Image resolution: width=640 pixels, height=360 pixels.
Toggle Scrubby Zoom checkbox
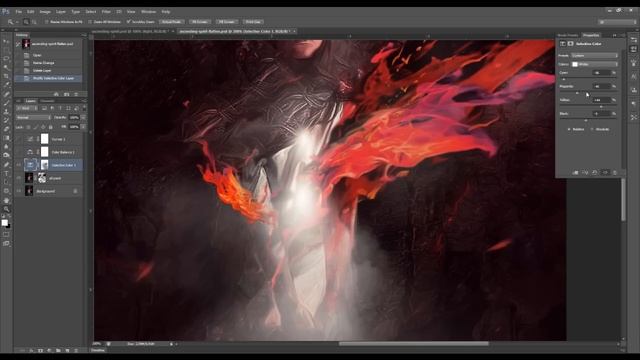click(129, 22)
